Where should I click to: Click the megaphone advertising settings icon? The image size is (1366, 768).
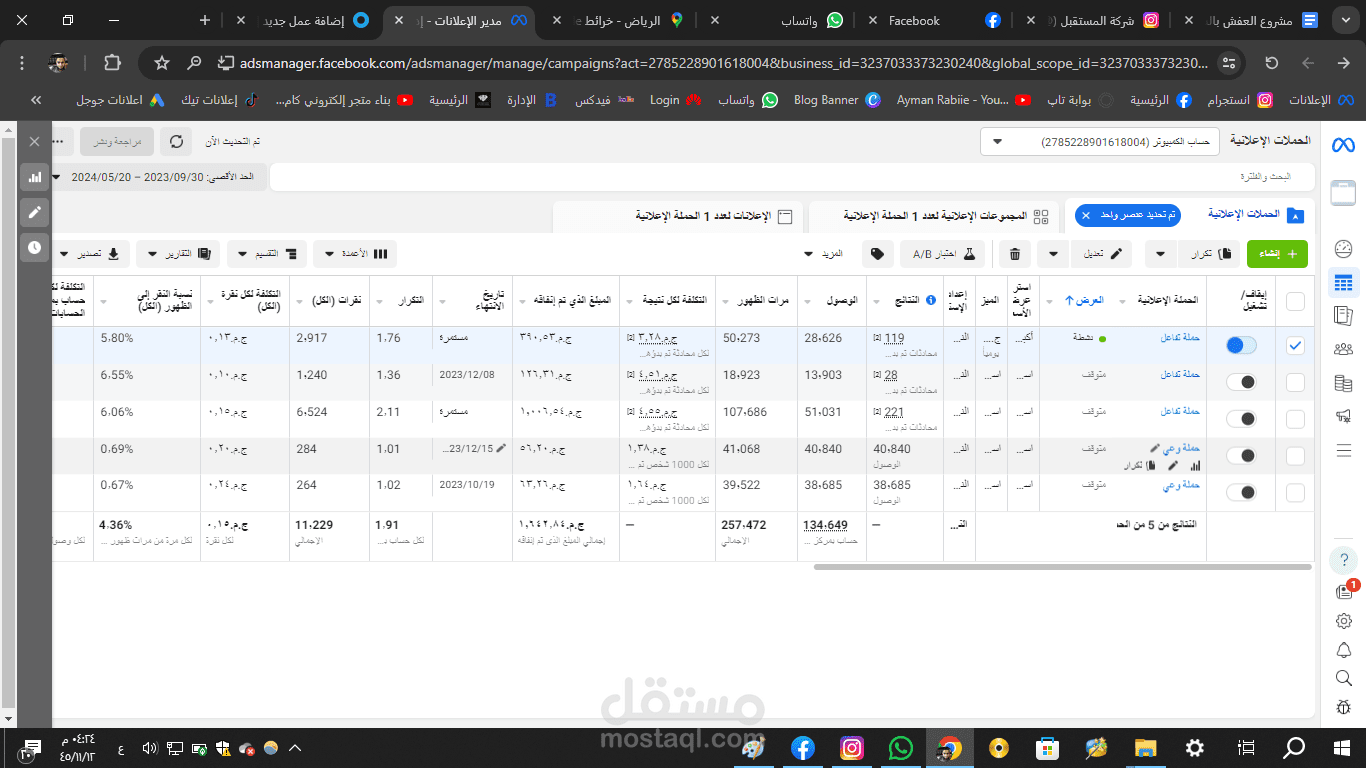(1343, 416)
